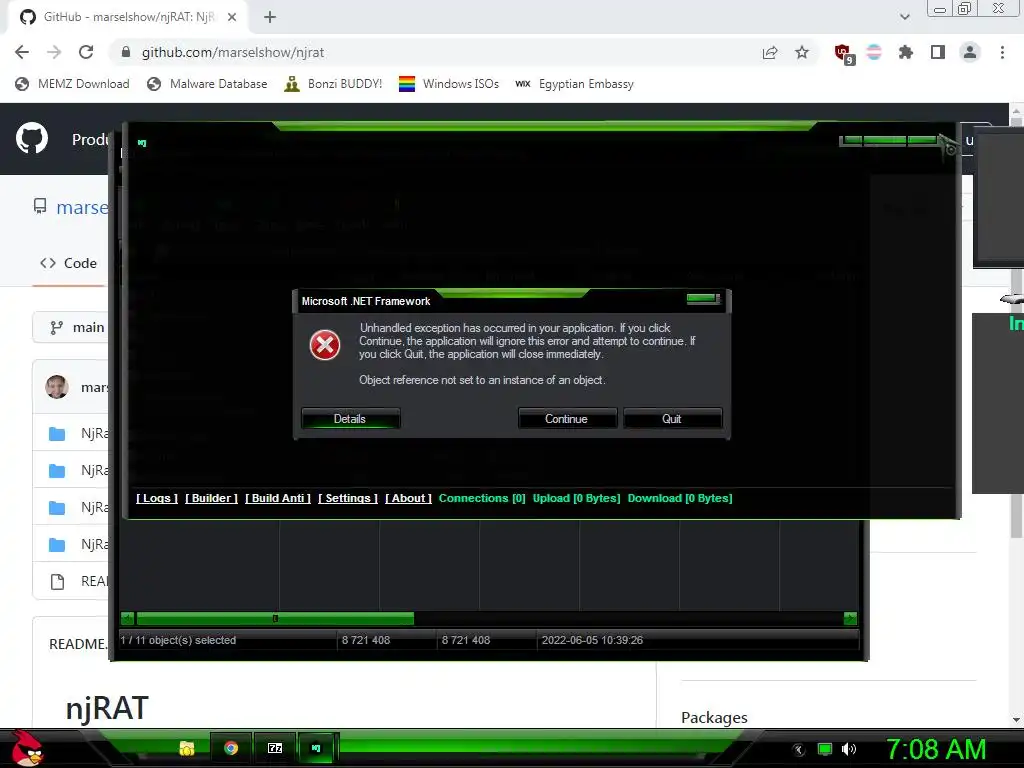Click the README file icon
The height and width of the screenshot is (768, 1024).
[x=57, y=581]
